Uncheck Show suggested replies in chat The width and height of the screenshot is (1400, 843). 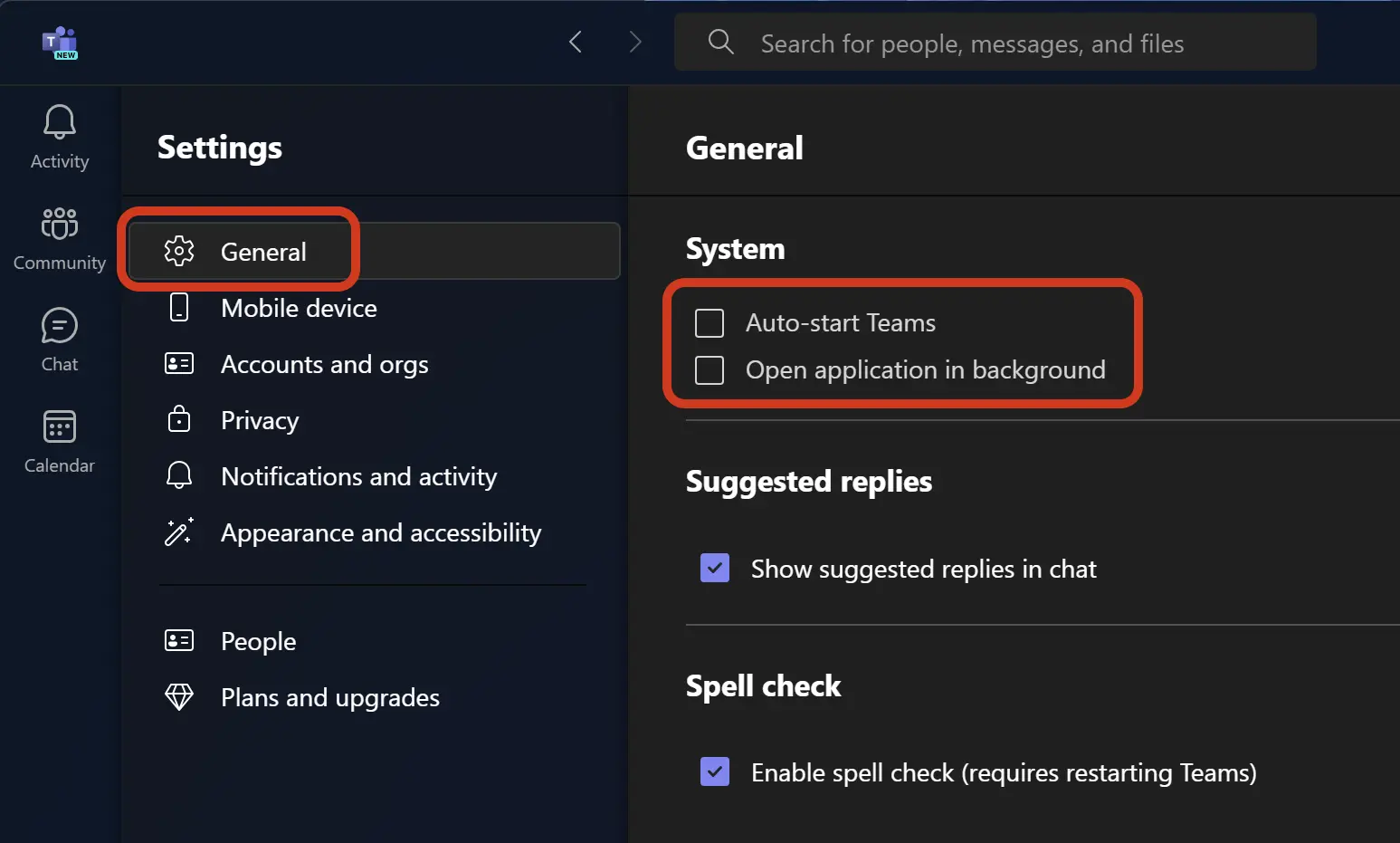715,568
